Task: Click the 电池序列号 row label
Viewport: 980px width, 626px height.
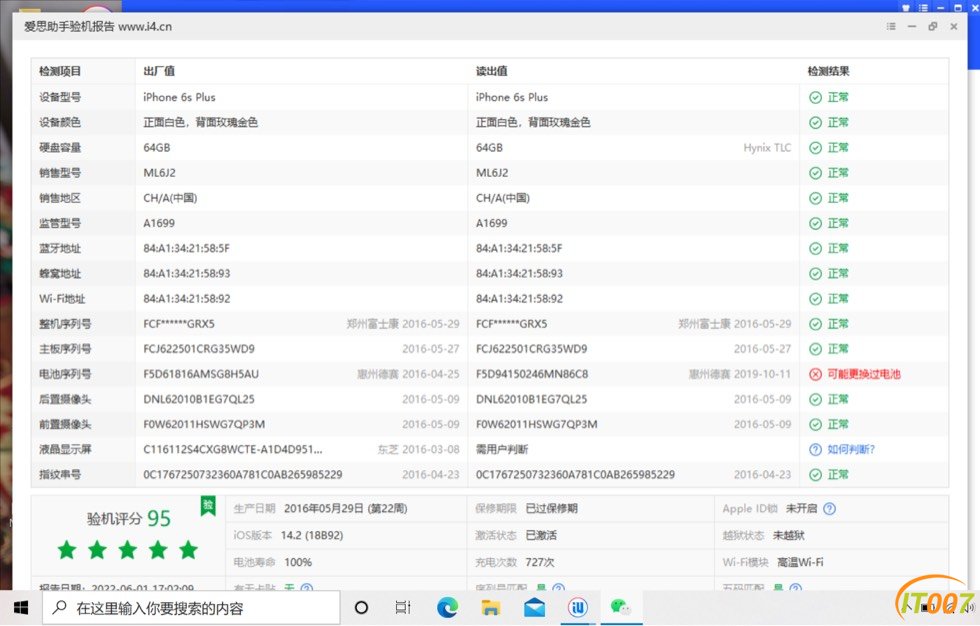Action: point(65,374)
